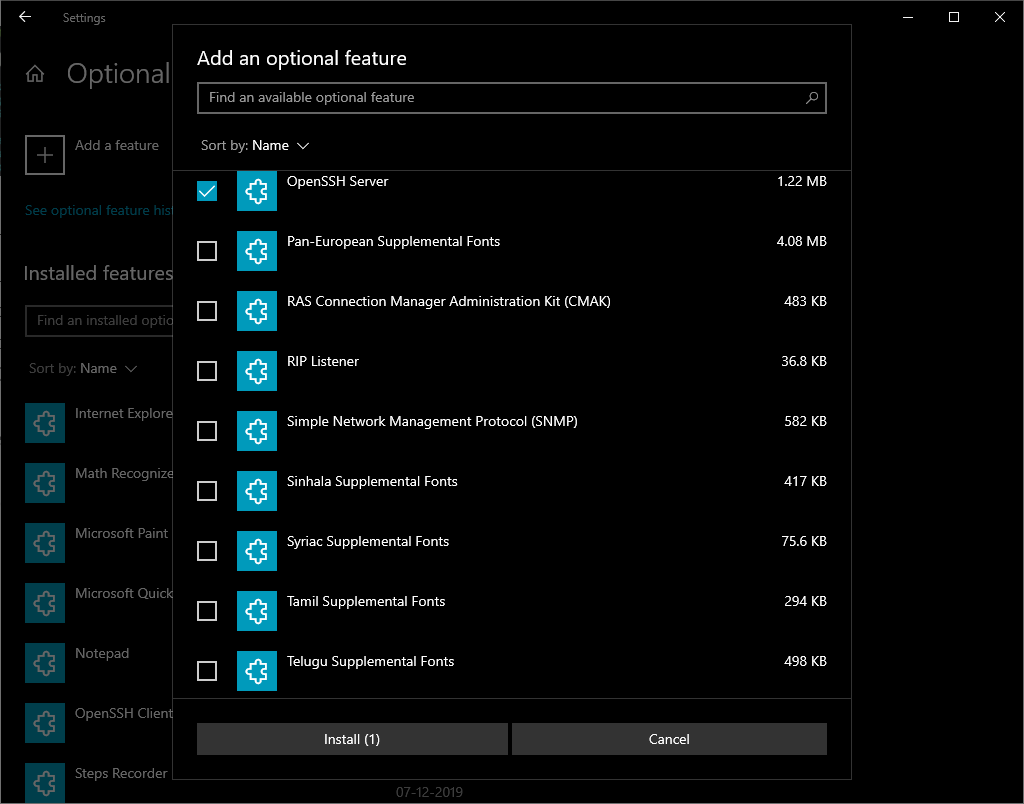The image size is (1024, 804).
Task: Check the Pan-European Supplemental Fonts checkbox
Action: point(207,251)
